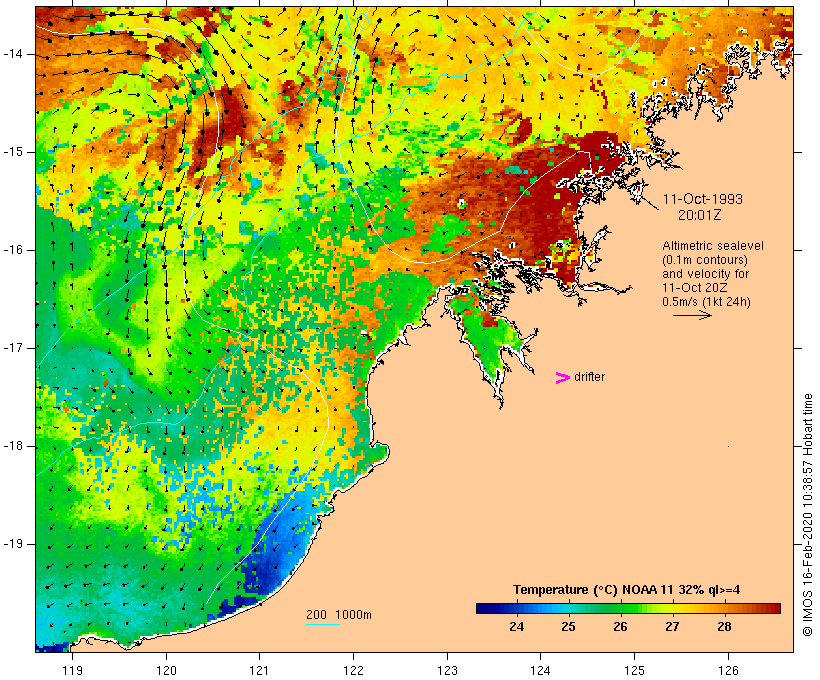
Task: Click the '200' isobath depth label
Action: tap(316, 615)
